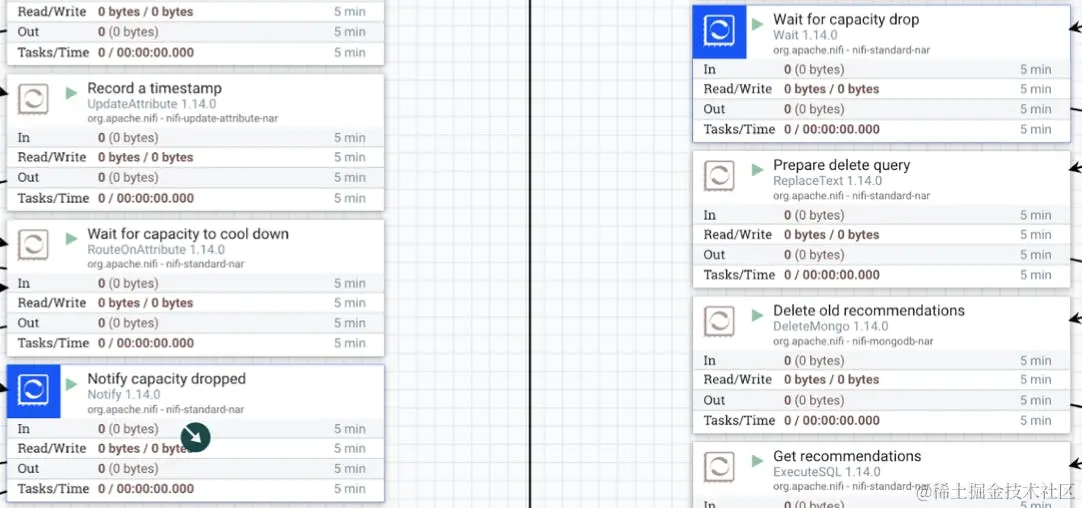Click the running status arrow on Wait for capacity to cool down
Image resolution: width=1082 pixels, height=508 pixels.
coord(72,238)
